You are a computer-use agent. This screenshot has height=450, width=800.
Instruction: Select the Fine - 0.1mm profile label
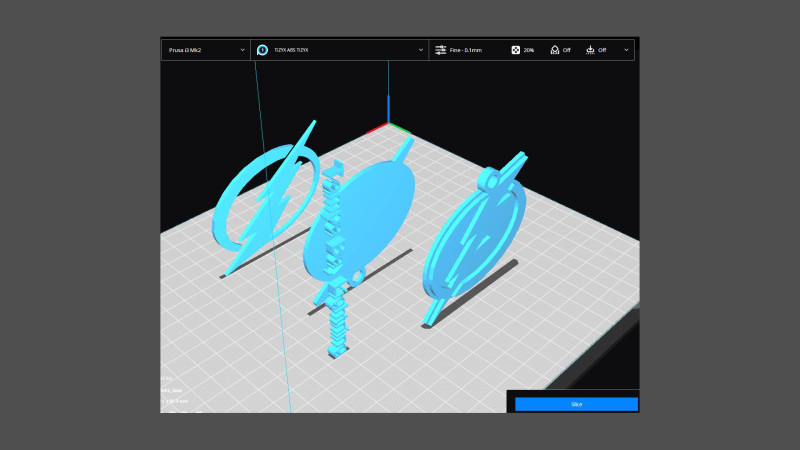(x=467, y=49)
